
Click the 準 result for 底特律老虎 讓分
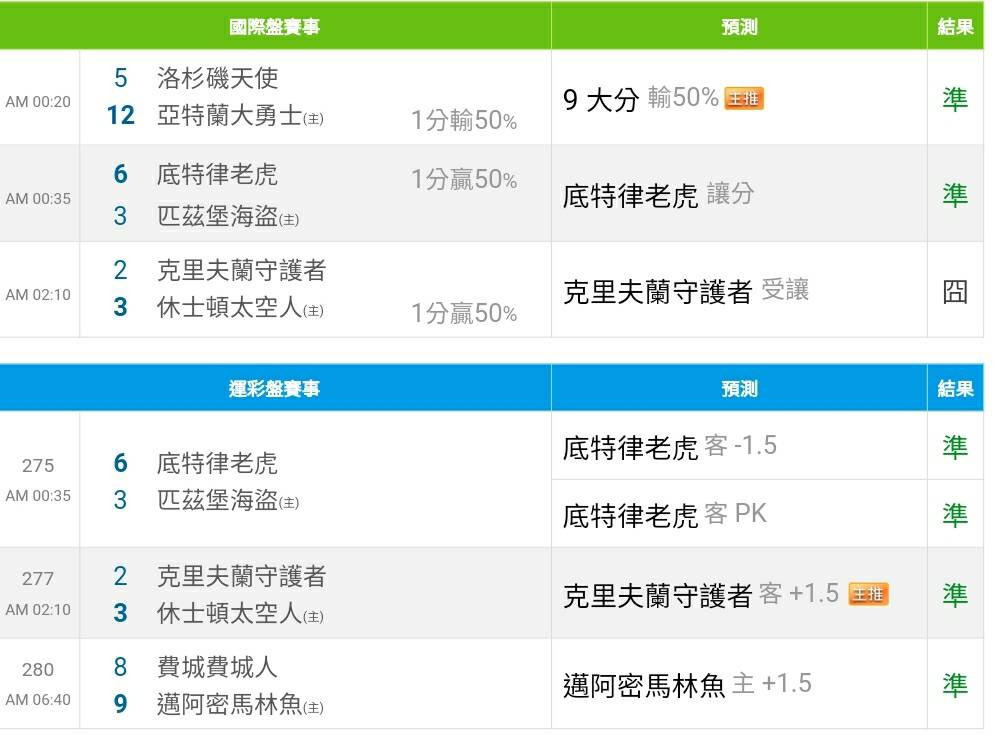955,196
